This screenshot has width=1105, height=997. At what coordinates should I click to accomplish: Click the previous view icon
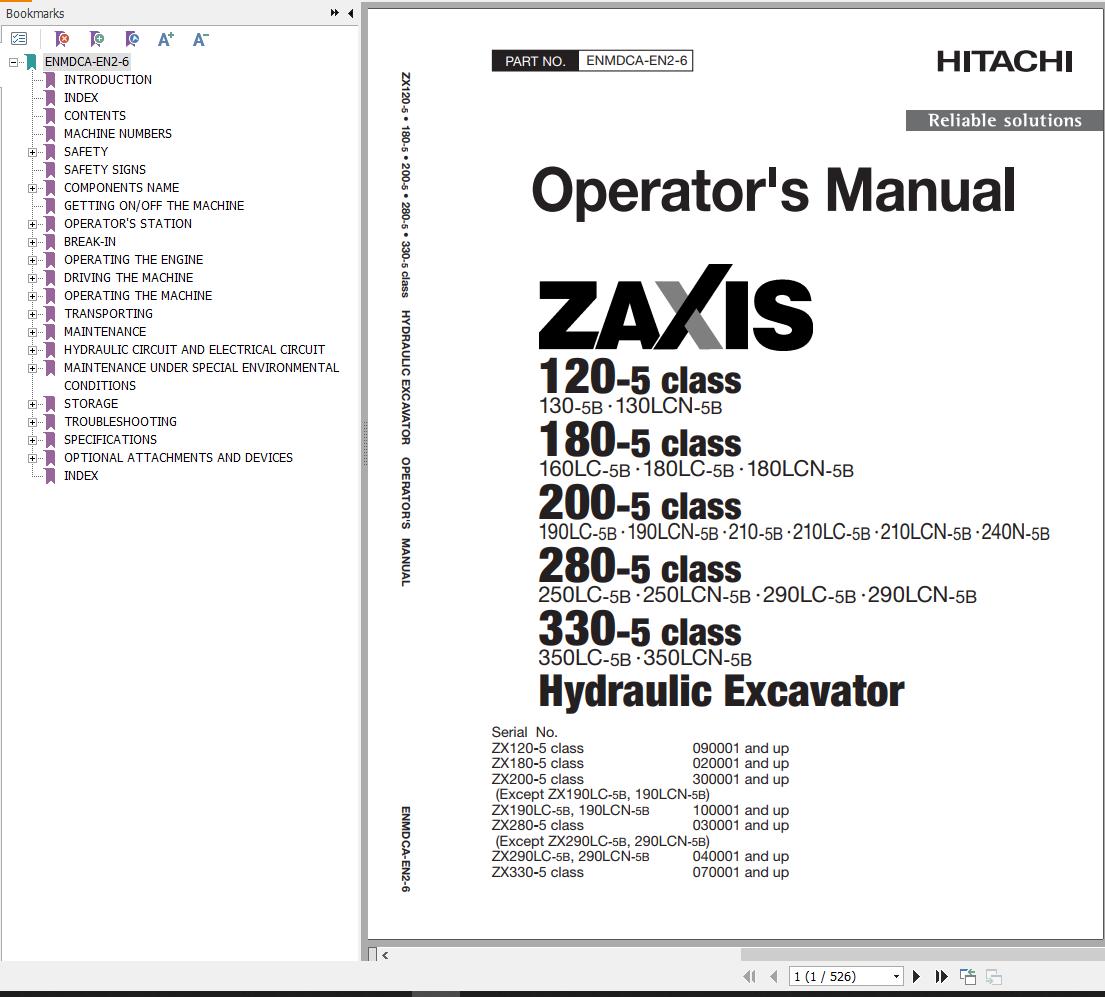pyautogui.click(x=968, y=977)
